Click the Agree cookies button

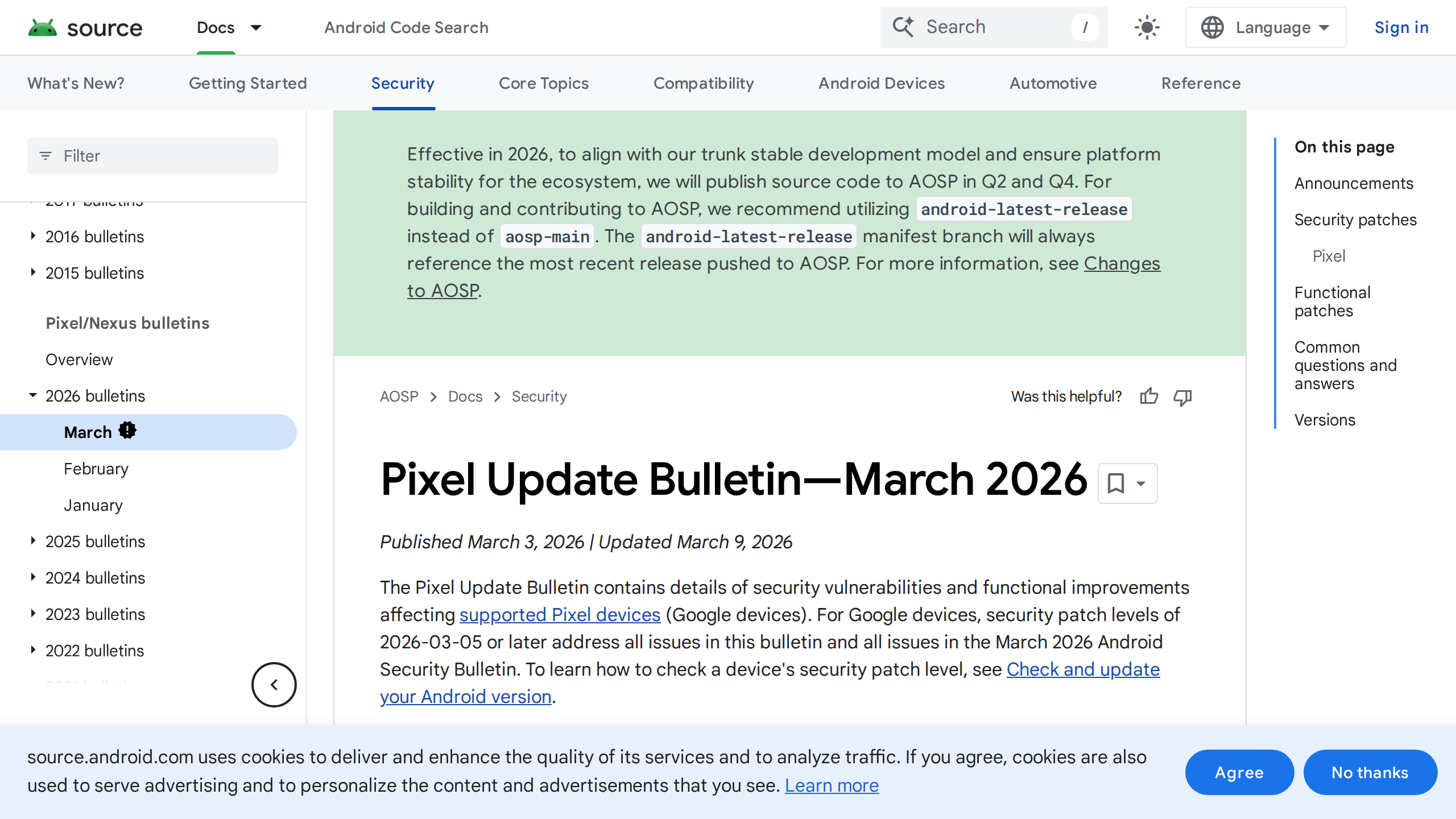[1239, 772]
